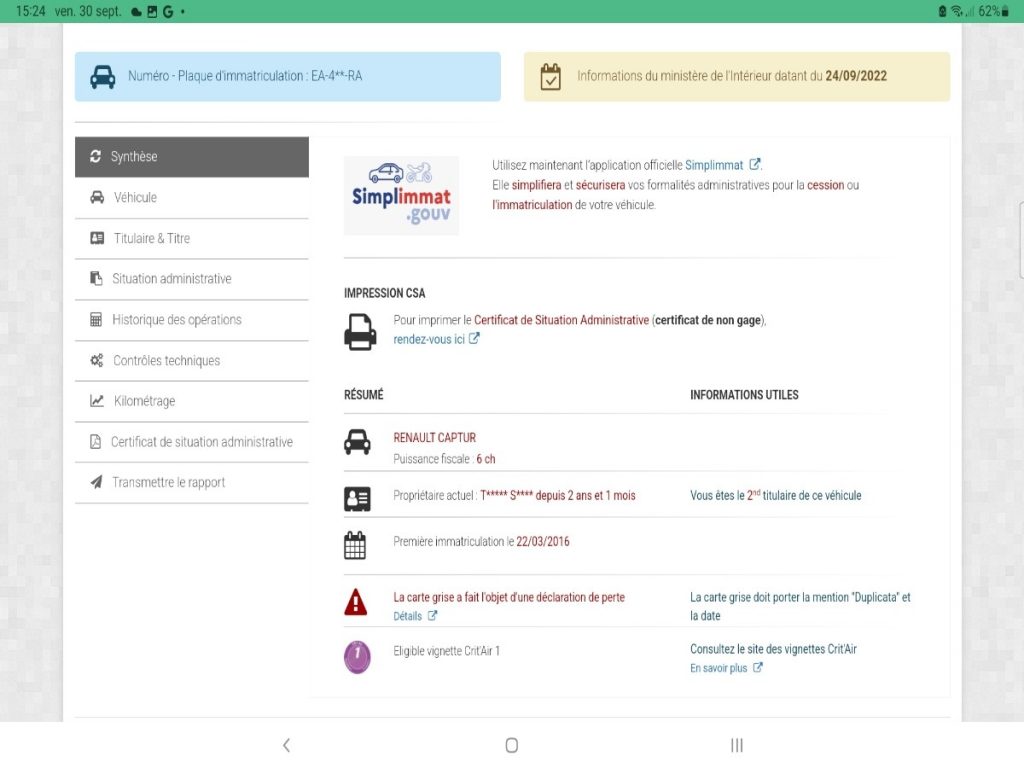Screen dimensions: 1024x768
Task: Open Situation administrative section
Action: (x=192, y=279)
